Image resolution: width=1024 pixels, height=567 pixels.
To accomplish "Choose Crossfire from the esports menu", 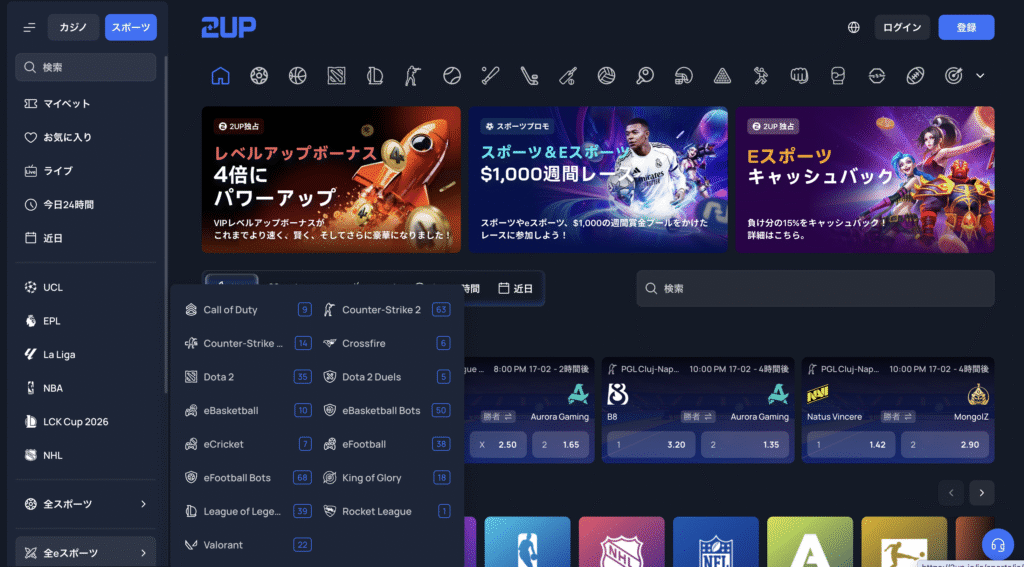I will pos(387,343).
